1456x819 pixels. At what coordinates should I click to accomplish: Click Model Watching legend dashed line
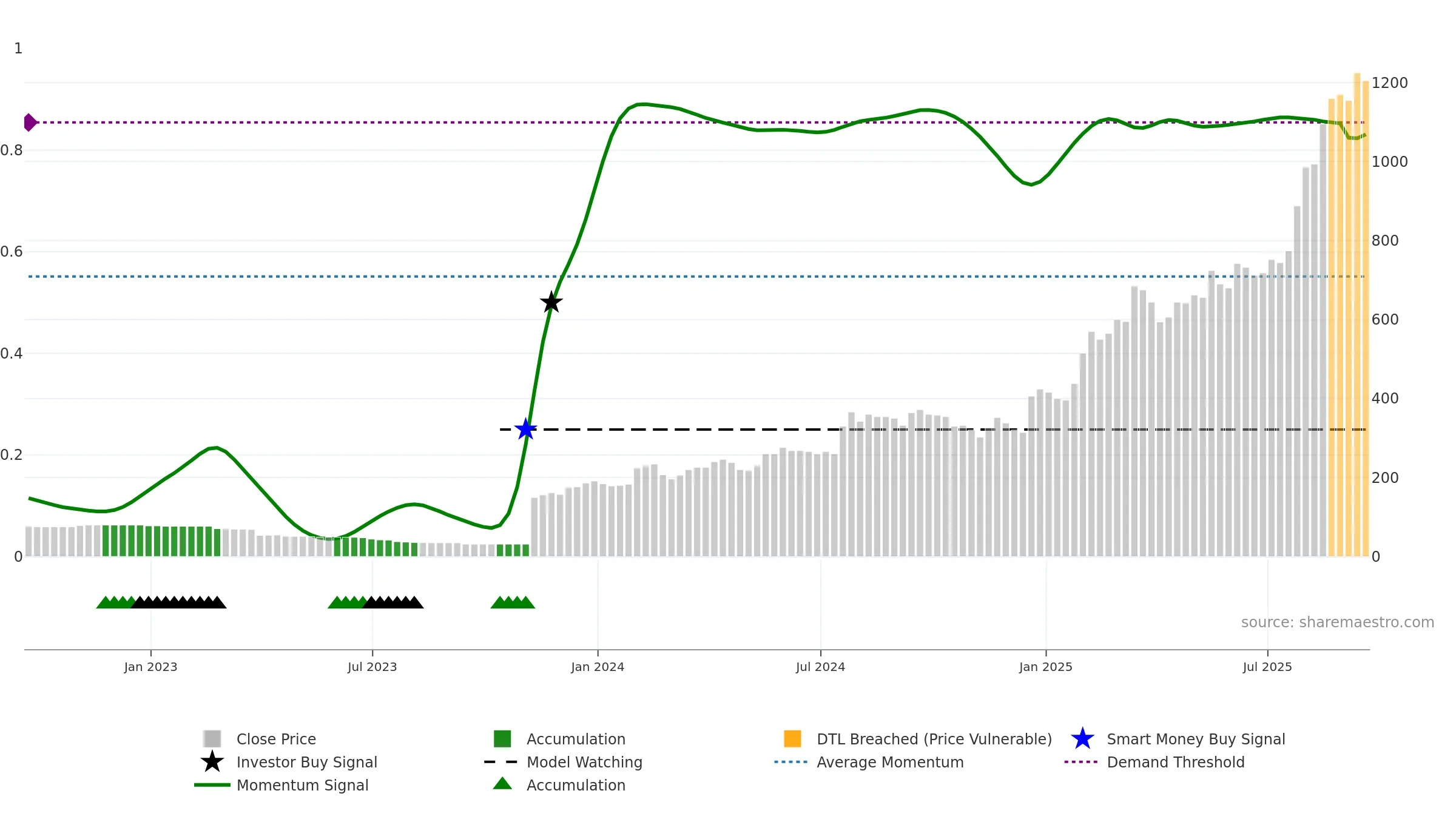[501, 762]
